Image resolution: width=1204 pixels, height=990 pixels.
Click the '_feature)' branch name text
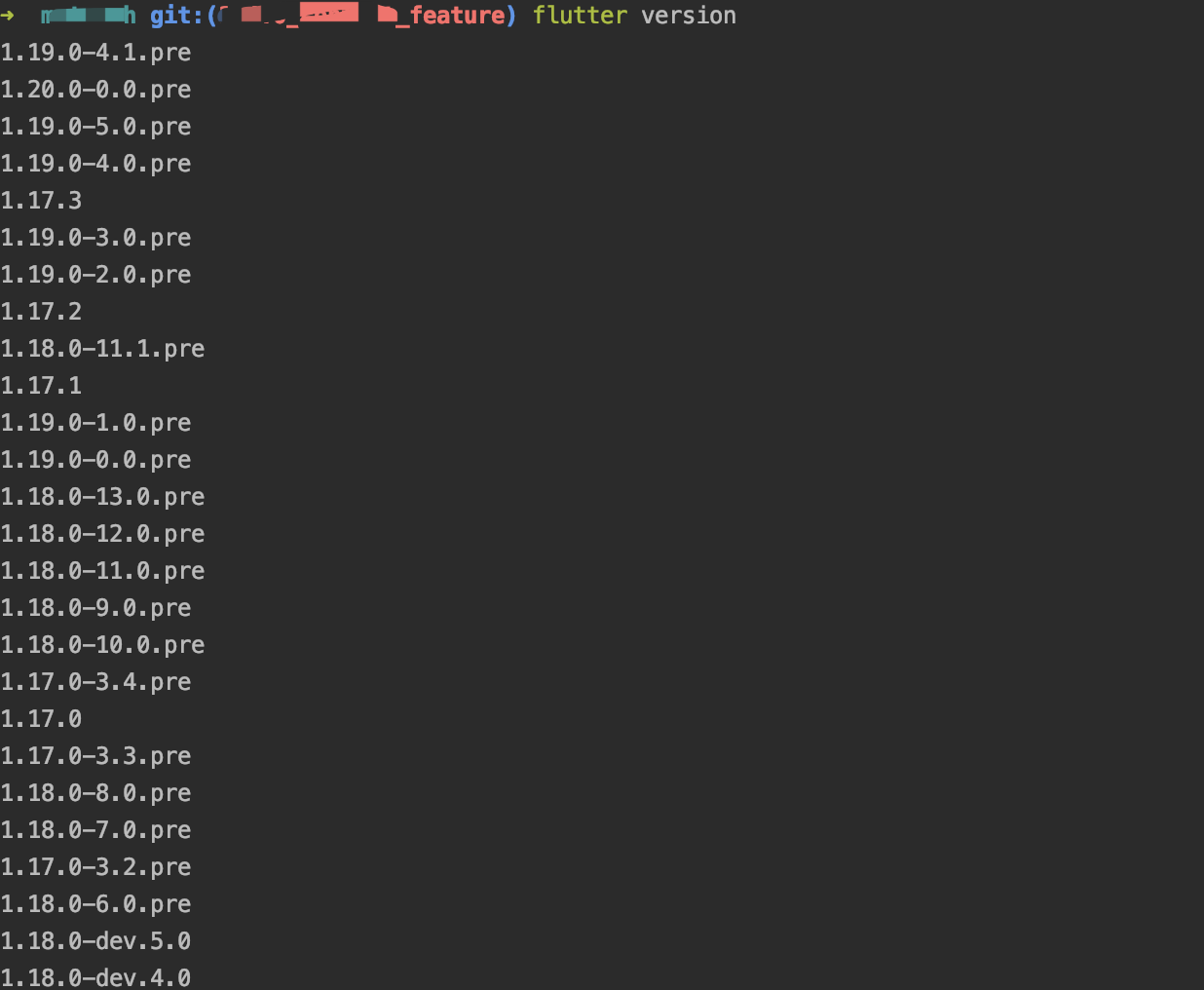click(456, 16)
